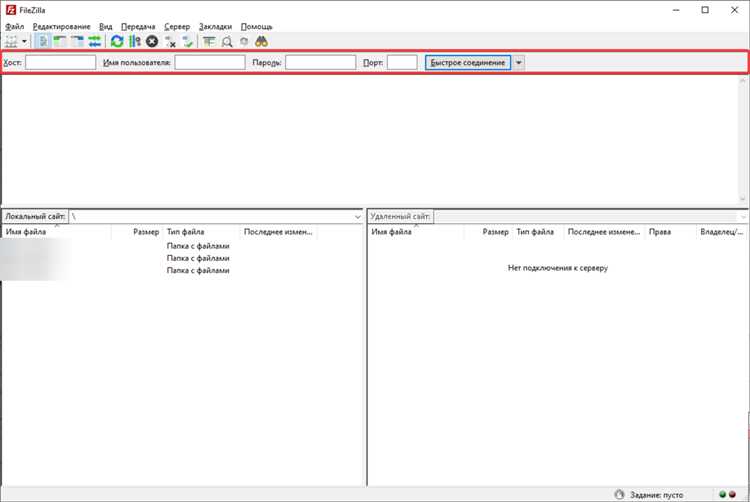
Task: Open the Помощь menu
Action: click(x=256, y=26)
